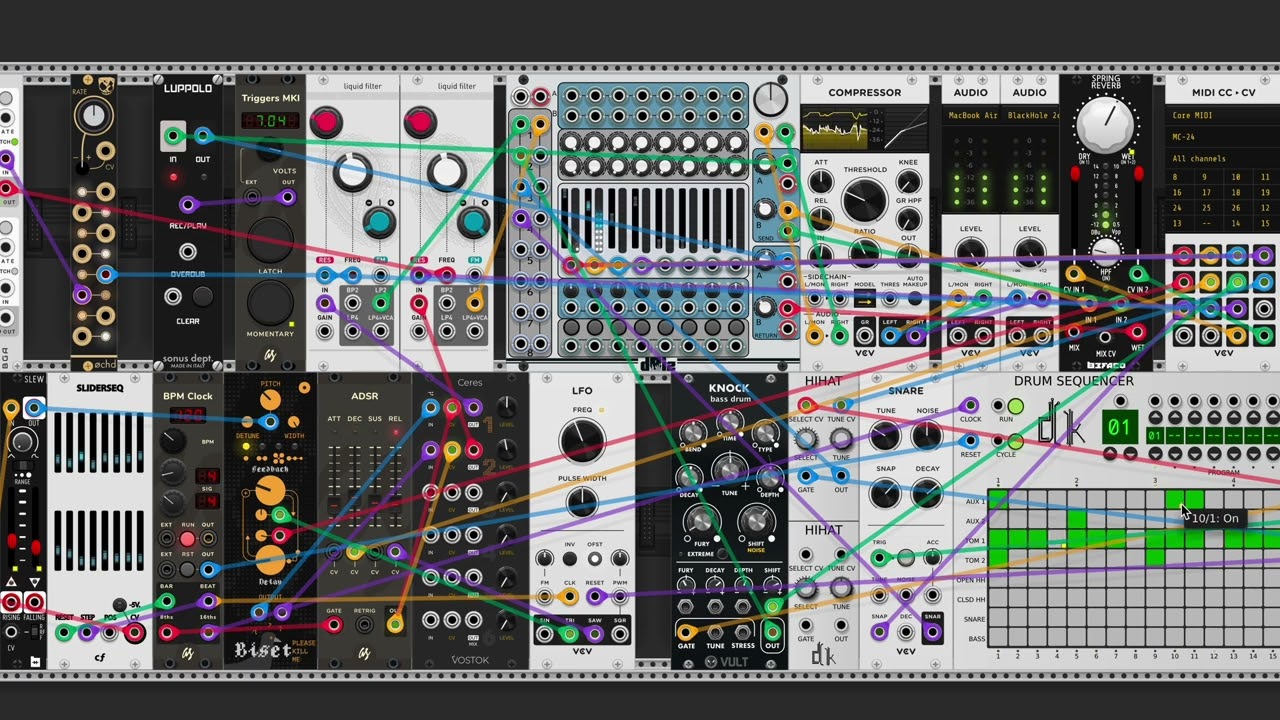The width and height of the screenshot is (1280, 720).
Task: Click the first liquid filter red knob
Action: [x=325, y=123]
